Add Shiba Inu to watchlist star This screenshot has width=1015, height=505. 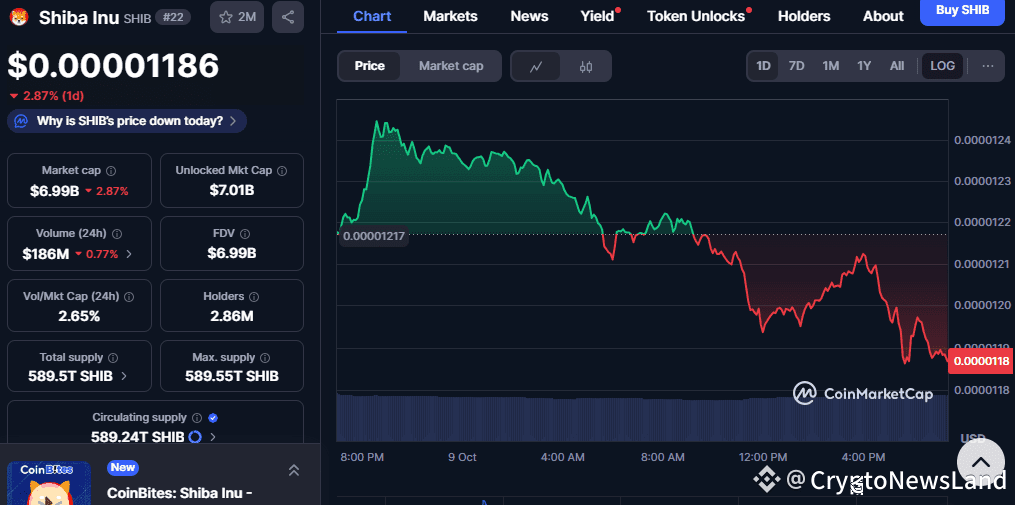[237, 17]
